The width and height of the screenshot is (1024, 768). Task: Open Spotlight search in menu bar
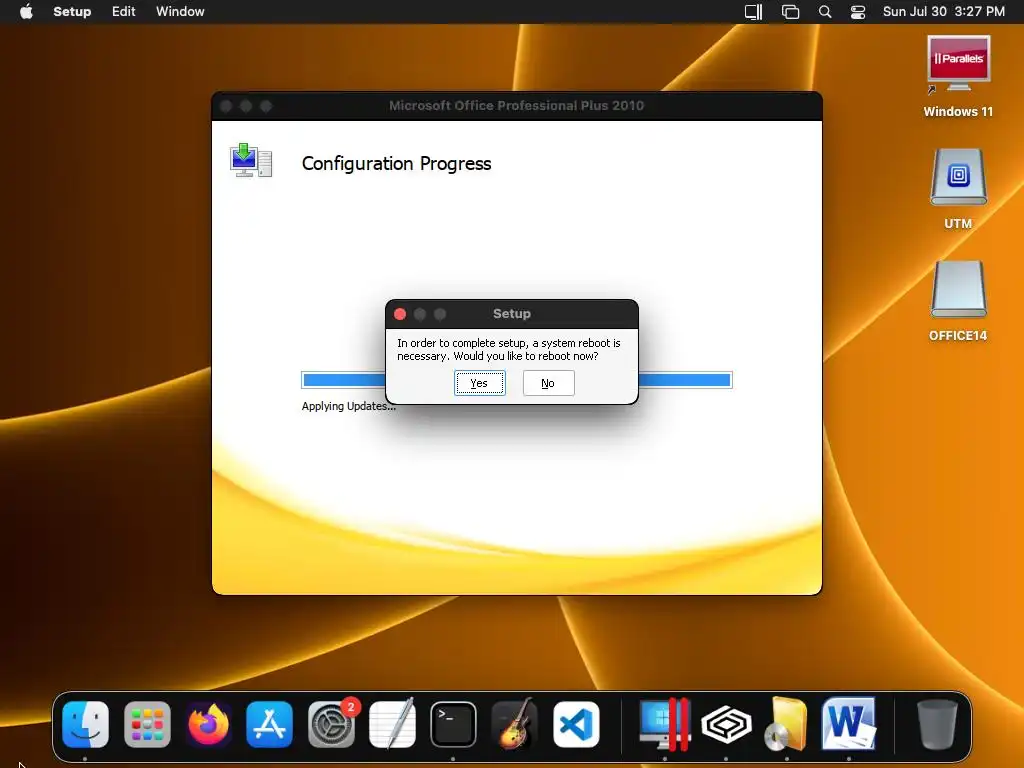click(825, 12)
